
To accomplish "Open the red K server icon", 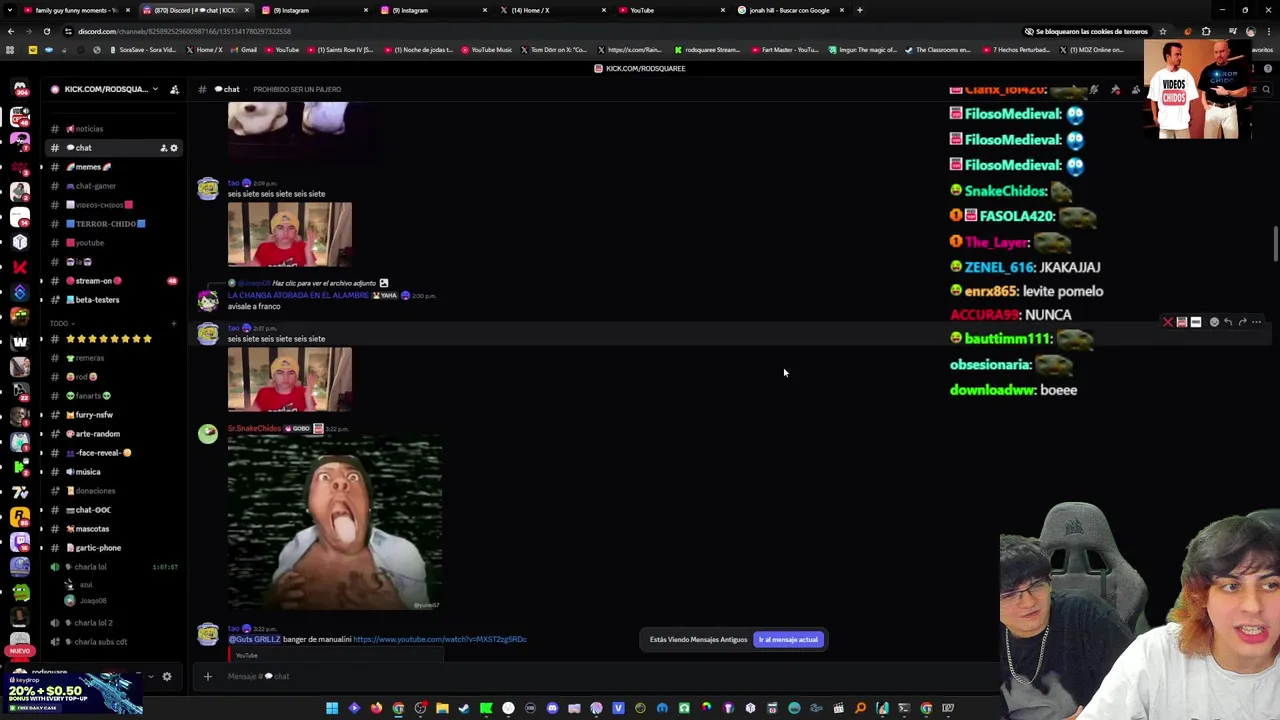I will click(x=19, y=267).
